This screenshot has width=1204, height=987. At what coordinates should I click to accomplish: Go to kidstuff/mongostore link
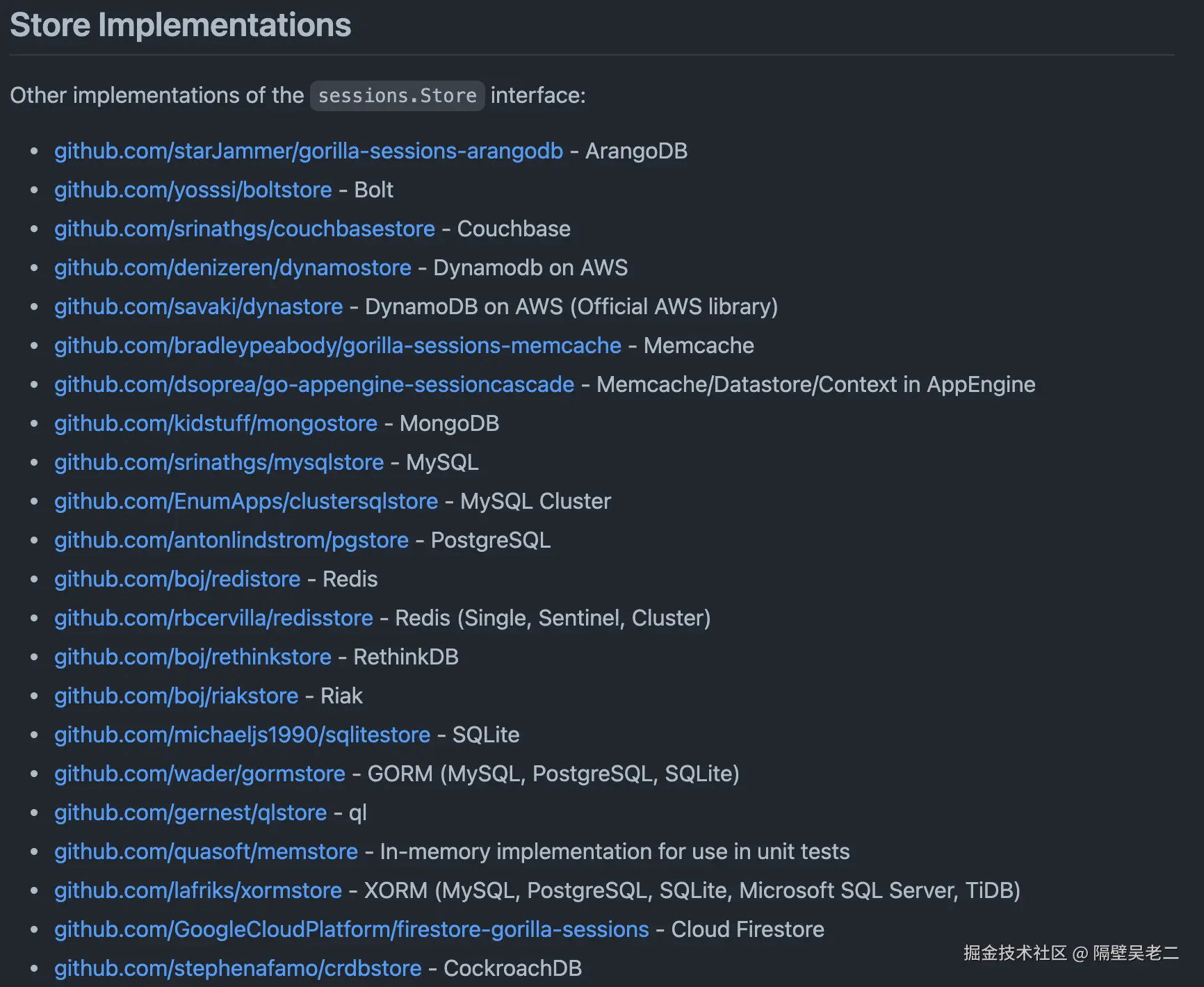click(216, 423)
